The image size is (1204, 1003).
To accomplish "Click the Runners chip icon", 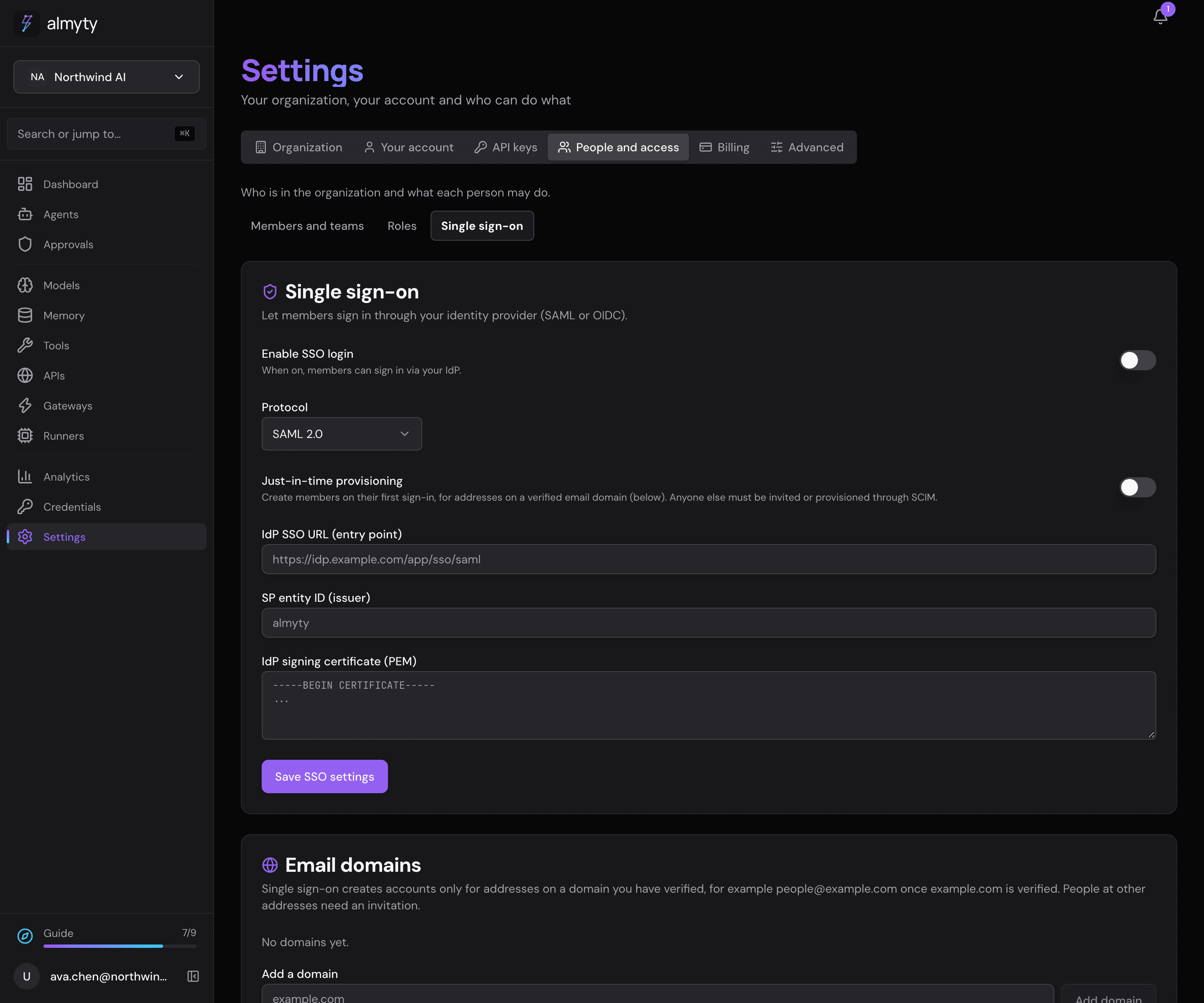I will (25, 435).
